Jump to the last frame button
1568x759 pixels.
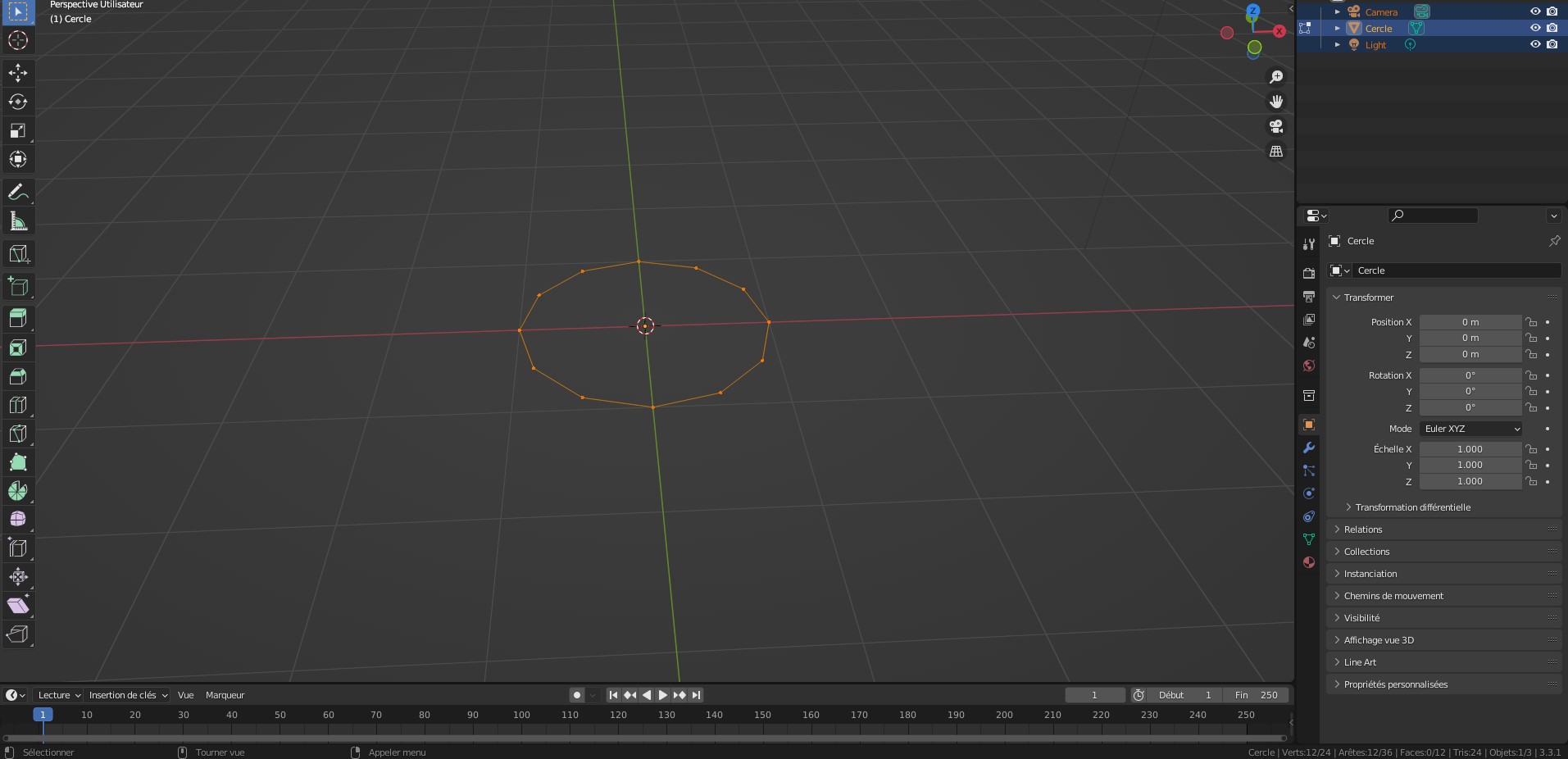(x=696, y=695)
